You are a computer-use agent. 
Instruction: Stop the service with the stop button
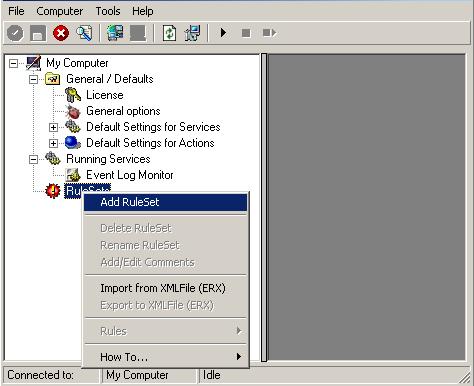pyautogui.click(x=246, y=33)
